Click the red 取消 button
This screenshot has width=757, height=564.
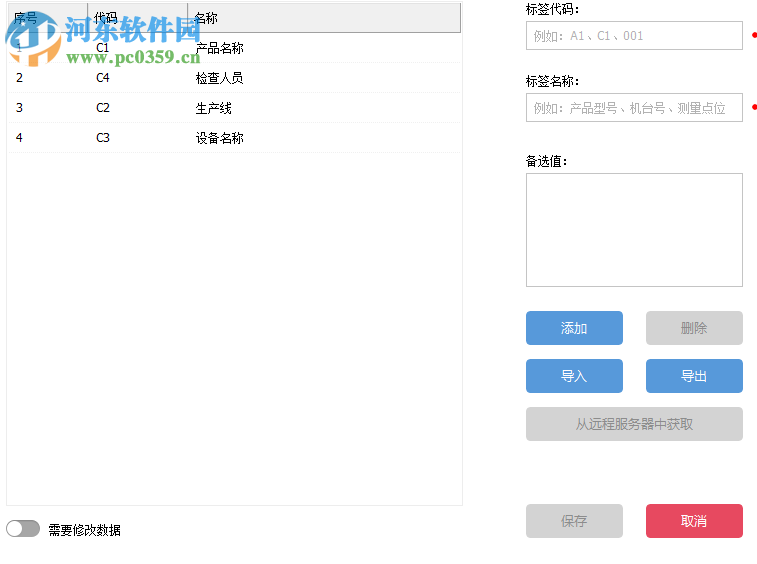tap(694, 521)
